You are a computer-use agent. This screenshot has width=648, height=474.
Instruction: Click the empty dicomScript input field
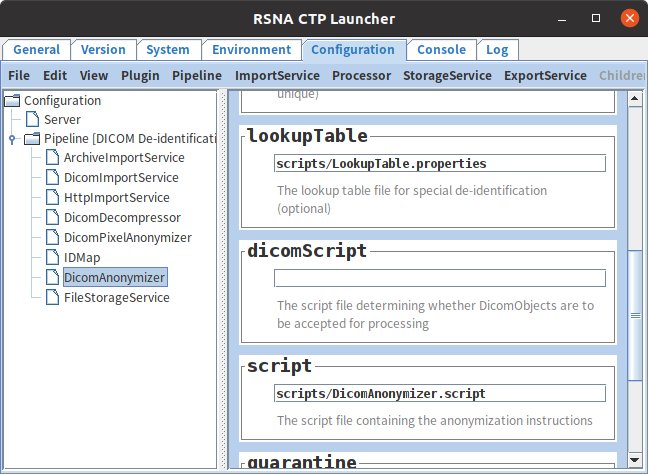(x=440, y=278)
